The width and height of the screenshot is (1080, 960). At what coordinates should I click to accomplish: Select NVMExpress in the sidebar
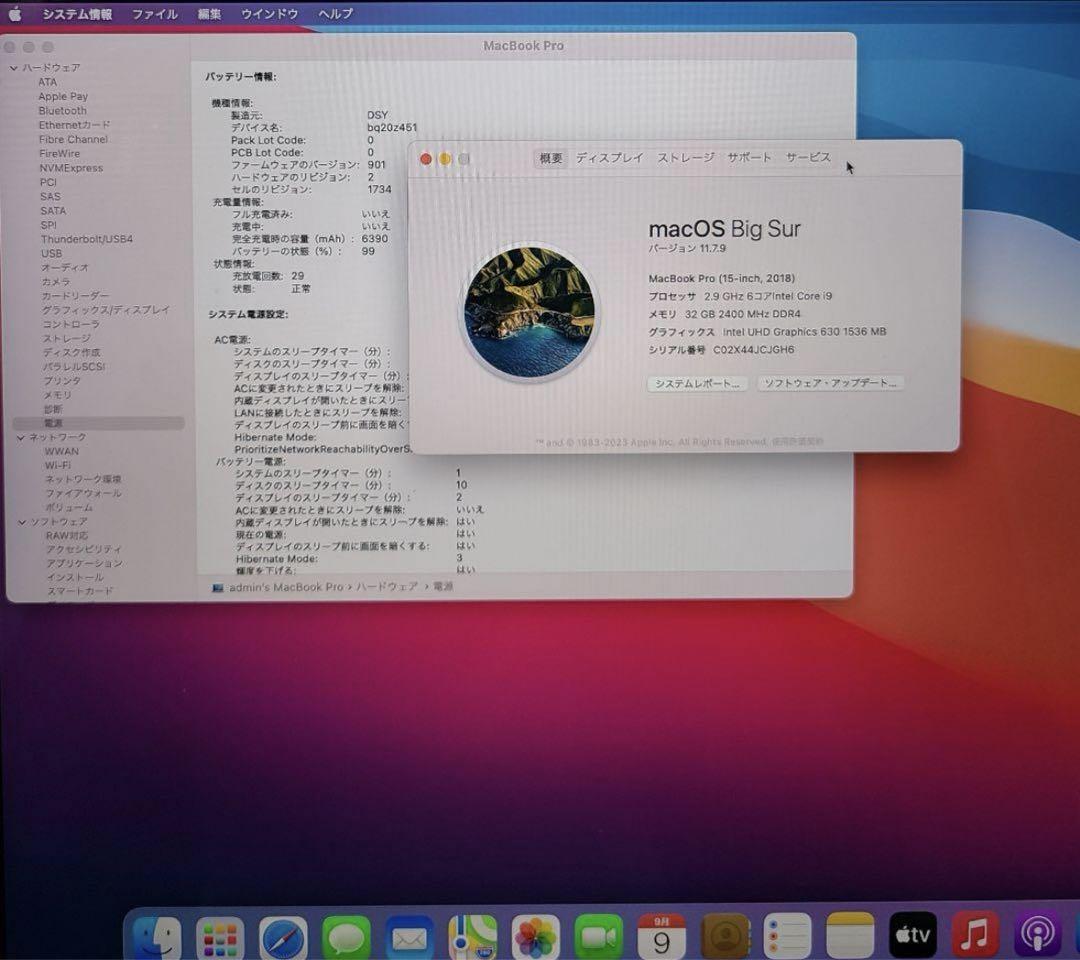70,168
